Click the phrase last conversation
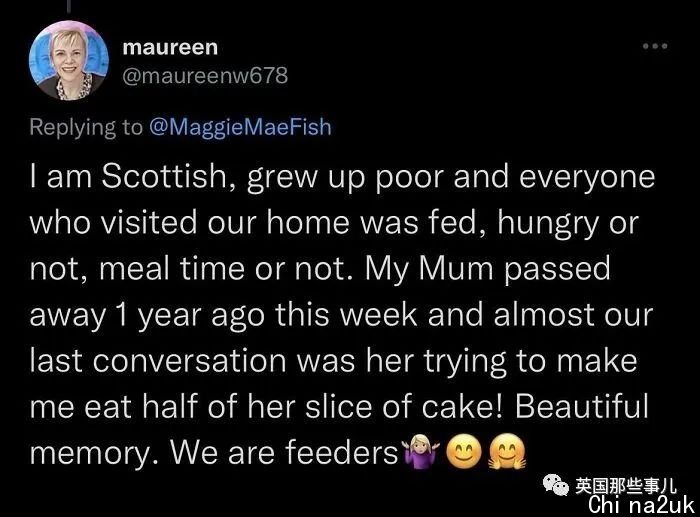Viewport: 700px width, 517px height. tap(158, 361)
